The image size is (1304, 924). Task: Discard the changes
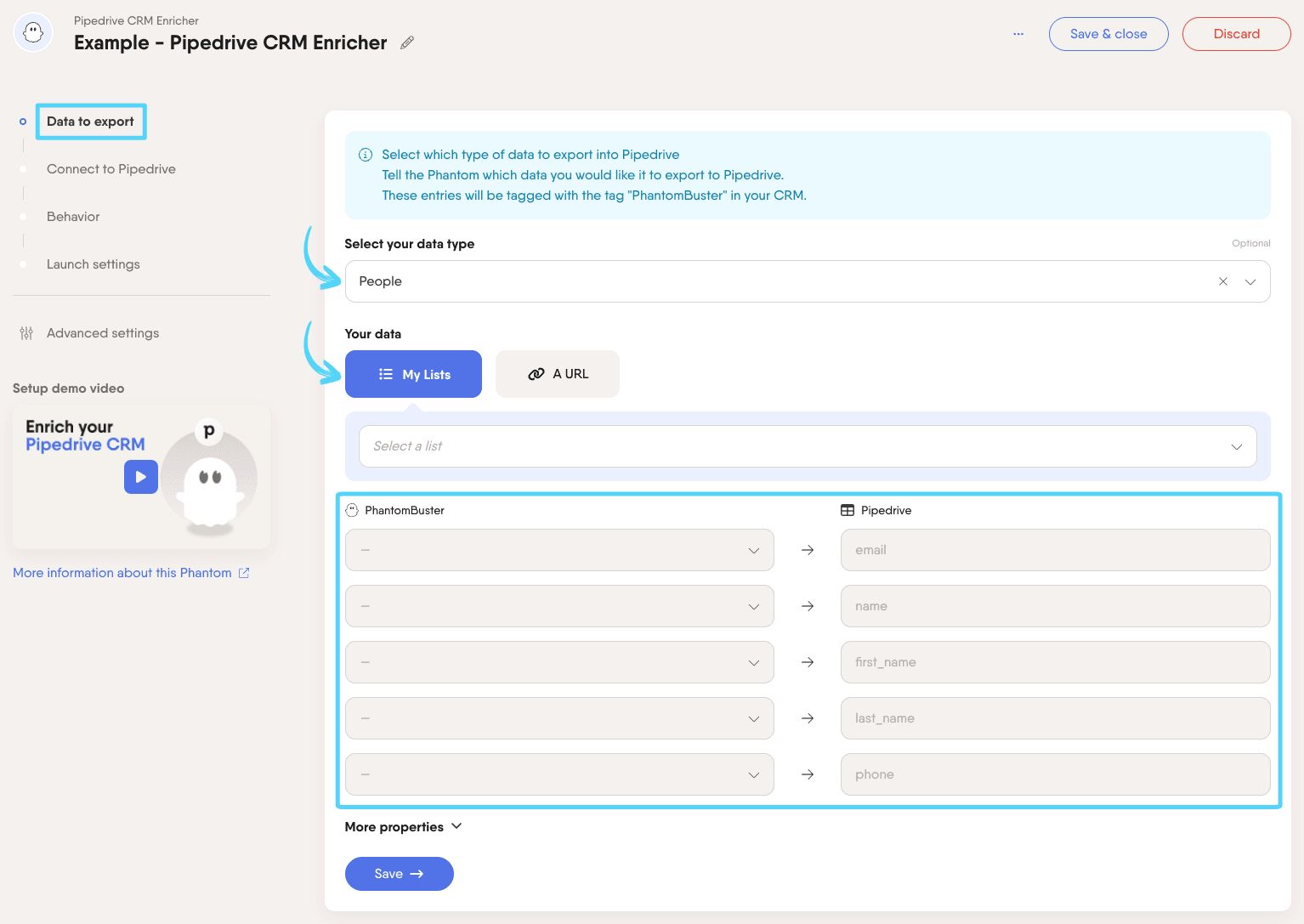(1236, 34)
